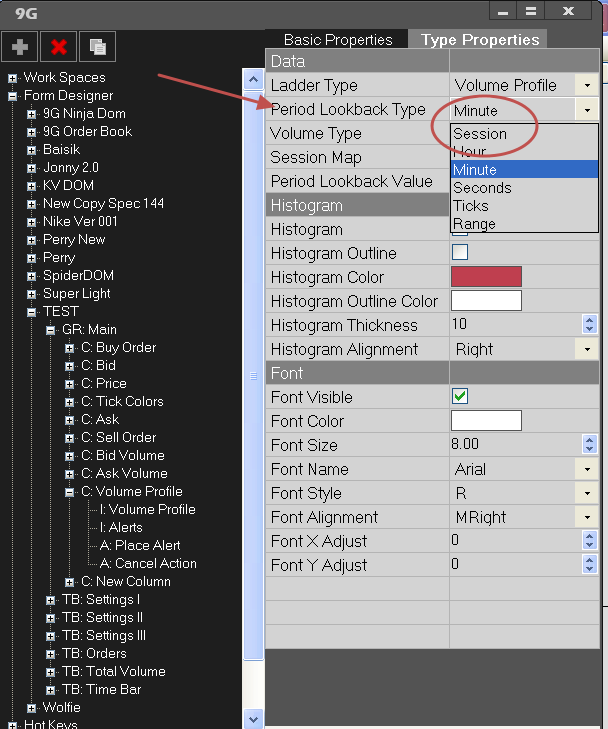Expand the 9G Order Book node
Viewport: 608px width, 729px height.
(x=31, y=132)
